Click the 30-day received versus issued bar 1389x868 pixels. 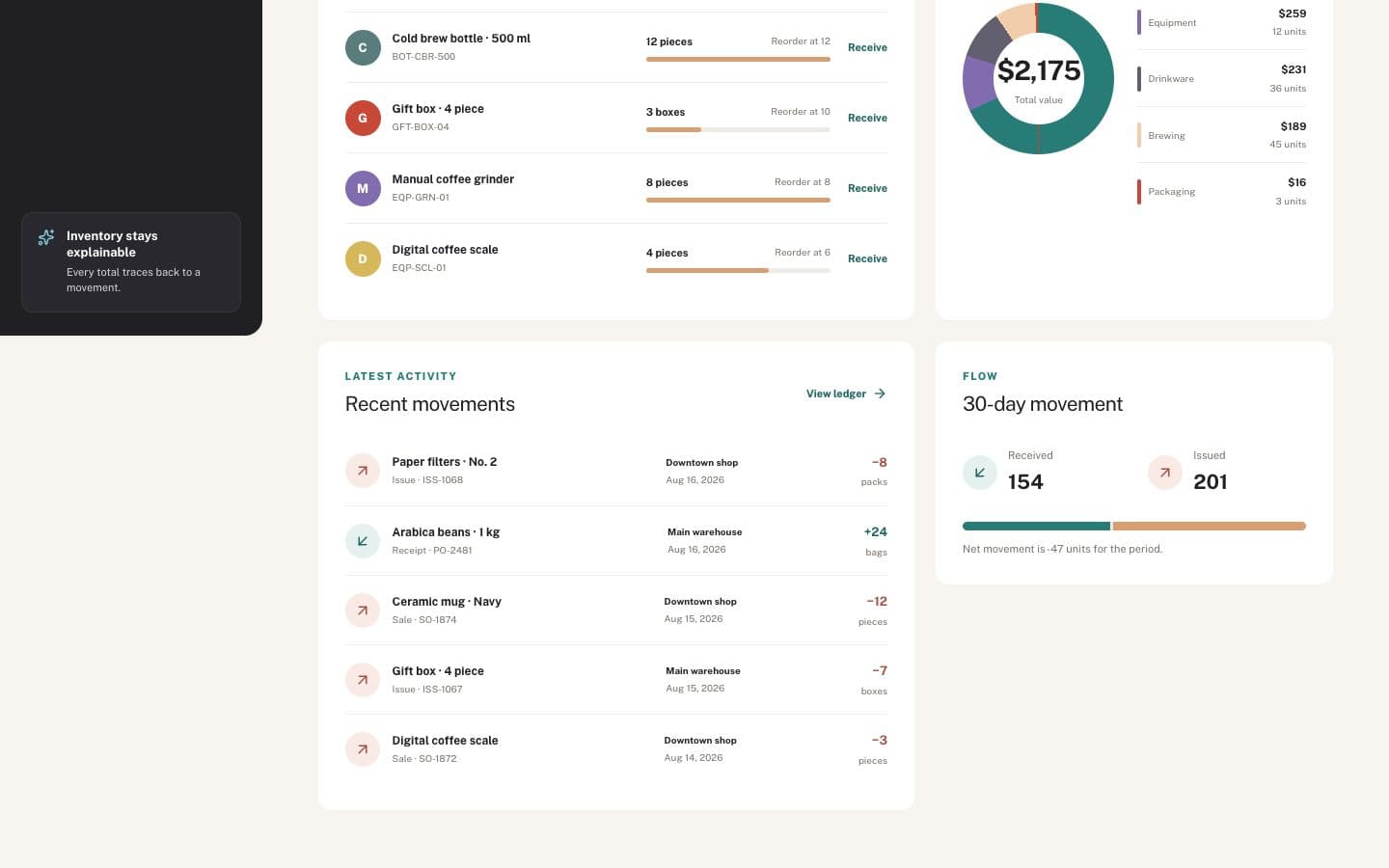pos(1134,527)
